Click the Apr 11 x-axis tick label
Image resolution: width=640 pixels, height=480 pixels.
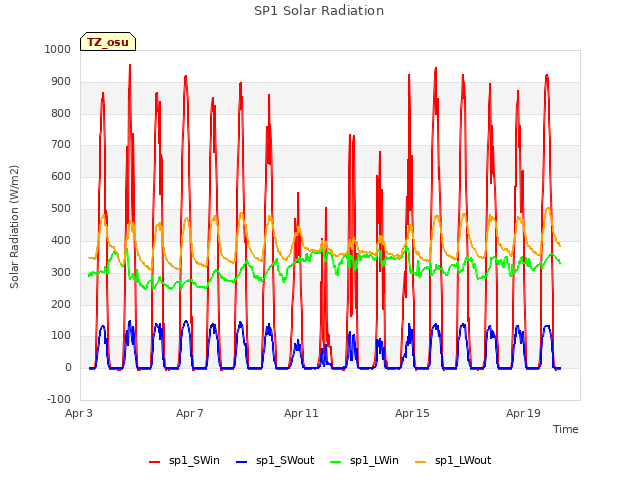coord(301,413)
